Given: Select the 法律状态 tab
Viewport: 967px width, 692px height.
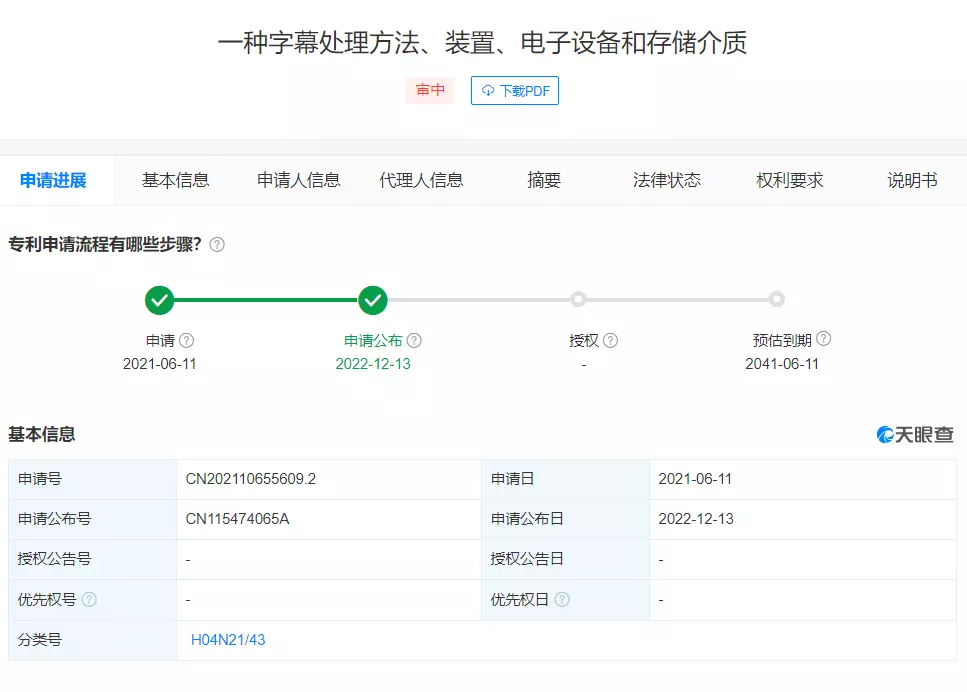Looking at the screenshot, I should click(x=667, y=180).
